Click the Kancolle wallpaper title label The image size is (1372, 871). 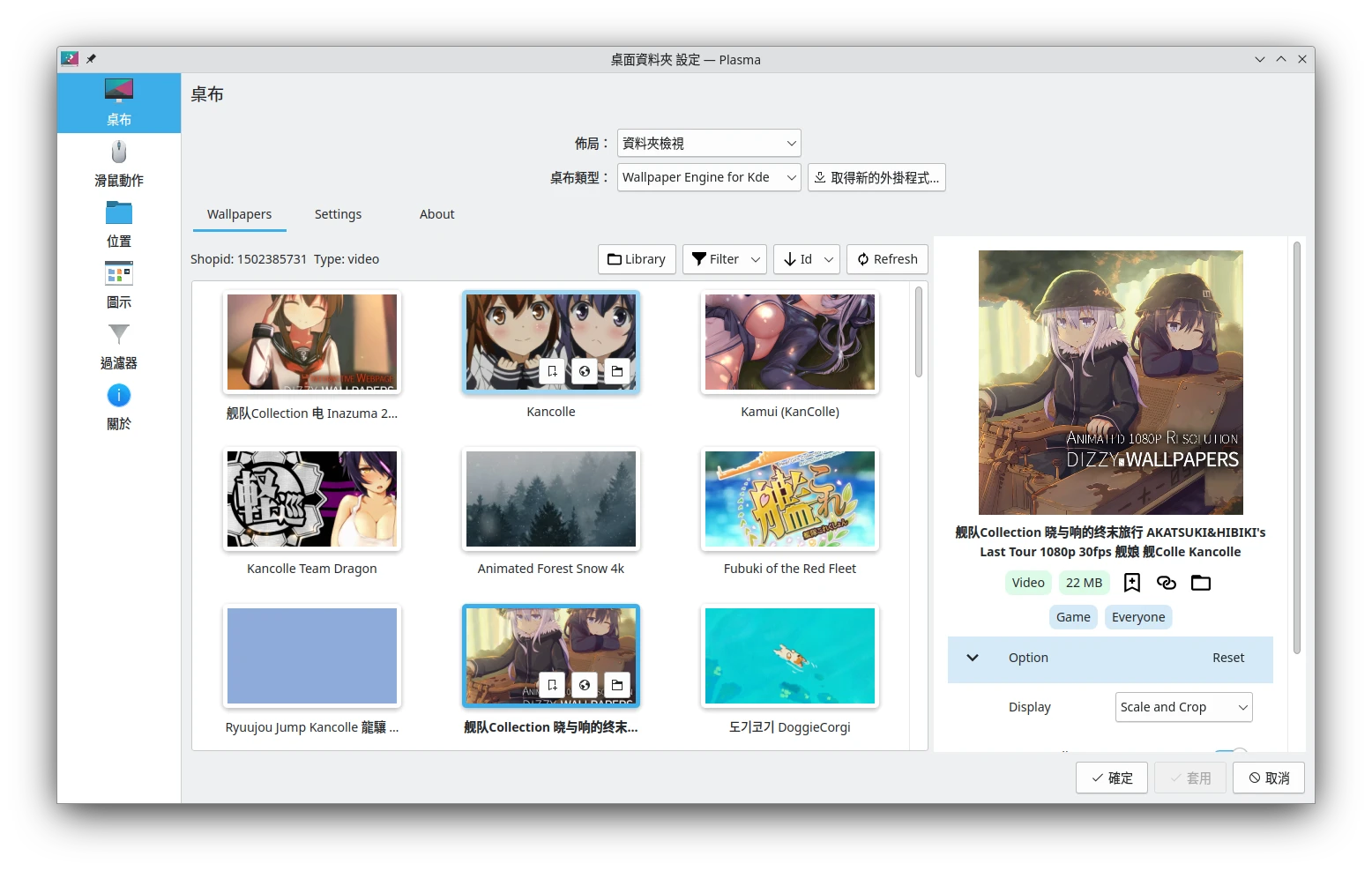(x=551, y=412)
